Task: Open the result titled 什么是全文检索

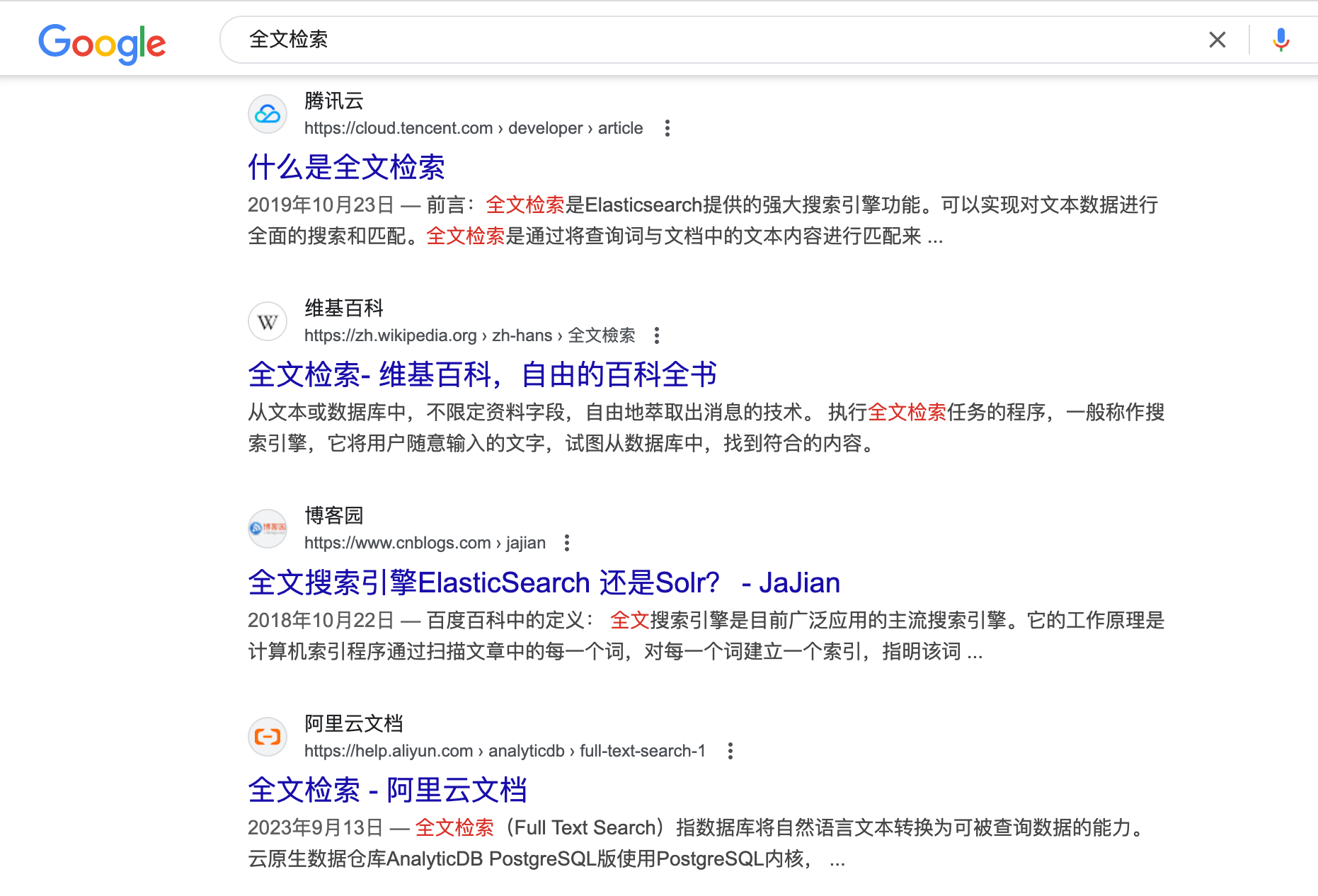Action: pyautogui.click(x=346, y=168)
